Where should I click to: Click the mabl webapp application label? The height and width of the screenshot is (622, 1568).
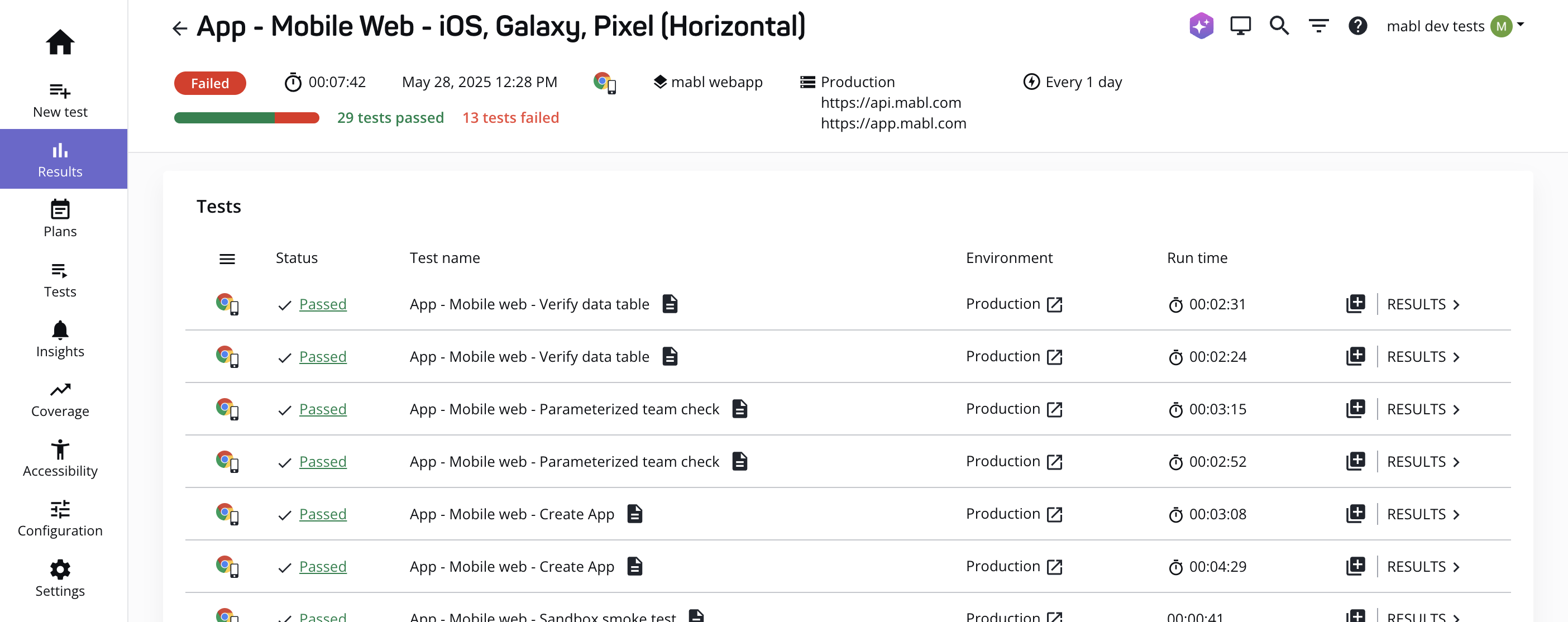707,82
